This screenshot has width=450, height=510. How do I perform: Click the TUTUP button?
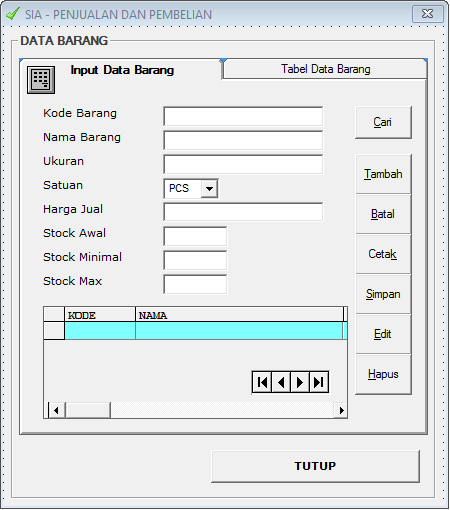coord(315,466)
